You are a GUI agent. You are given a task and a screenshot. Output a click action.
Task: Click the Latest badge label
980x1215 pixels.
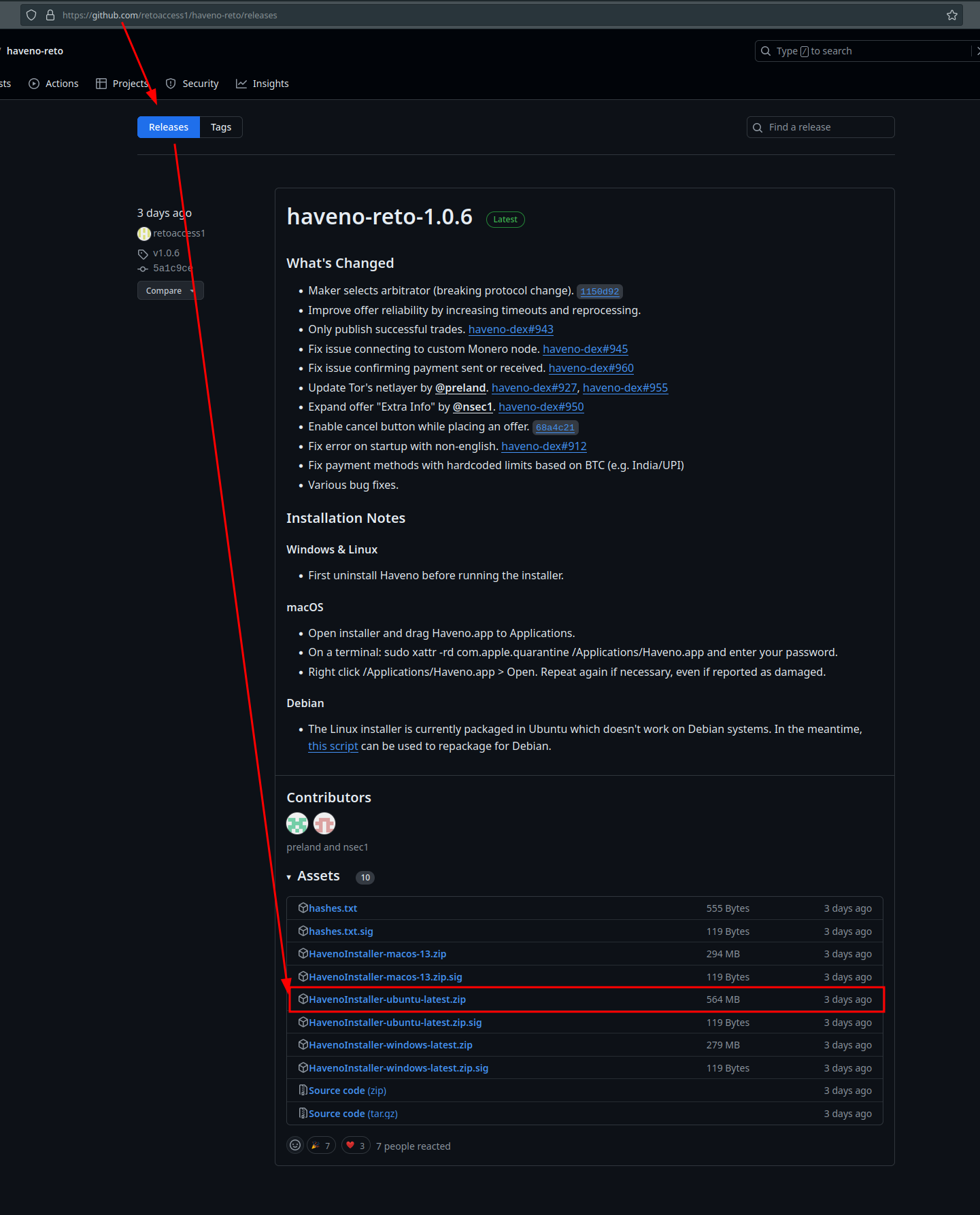[505, 220]
